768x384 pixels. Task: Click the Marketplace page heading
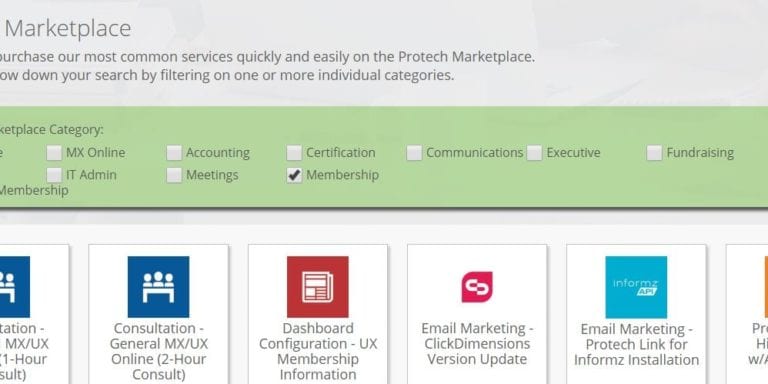point(68,28)
